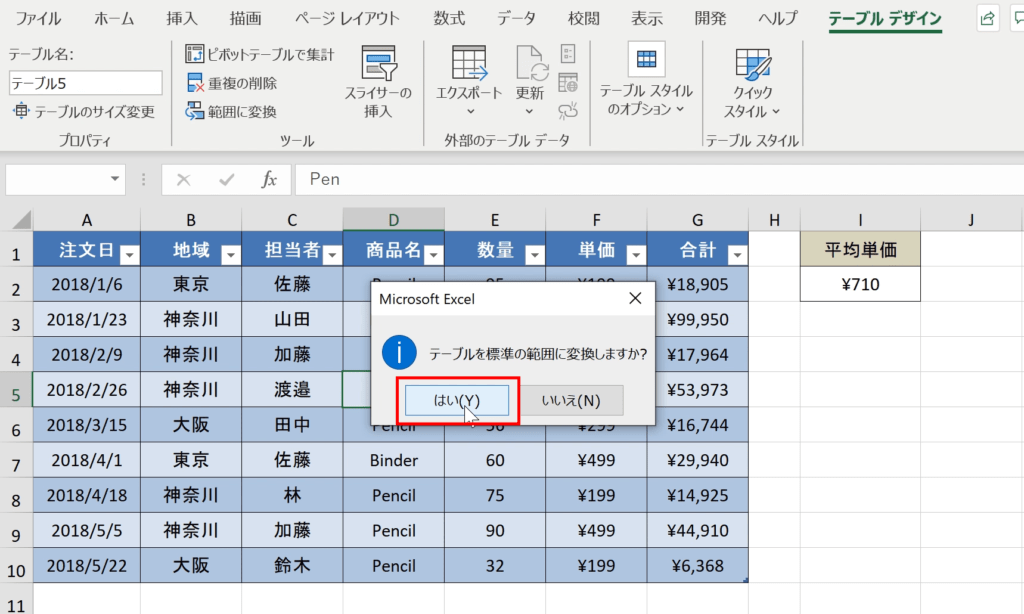This screenshot has height=614, width=1024.
Task: Open the 担当者 column filter dropdown
Action: point(331,254)
